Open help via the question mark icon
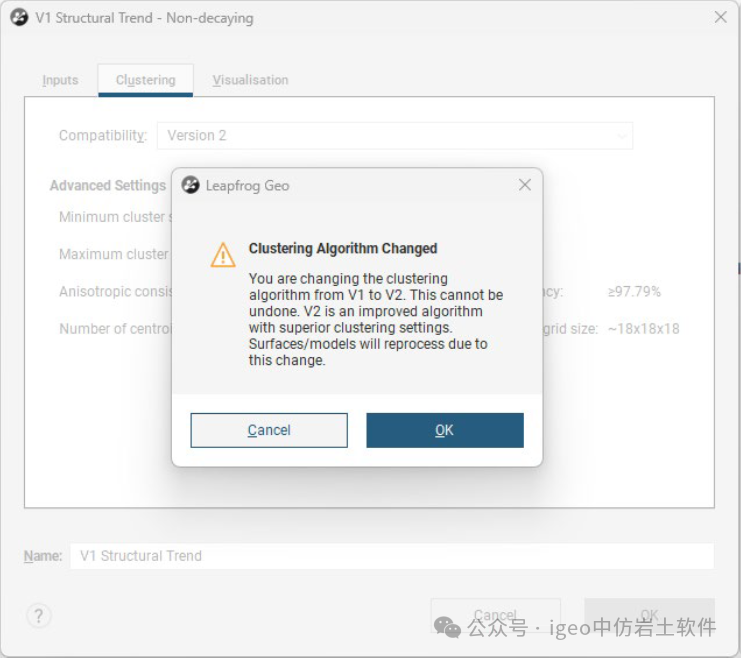Image resolution: width=741 pixels, height=658 pixels. click(39, 615)
